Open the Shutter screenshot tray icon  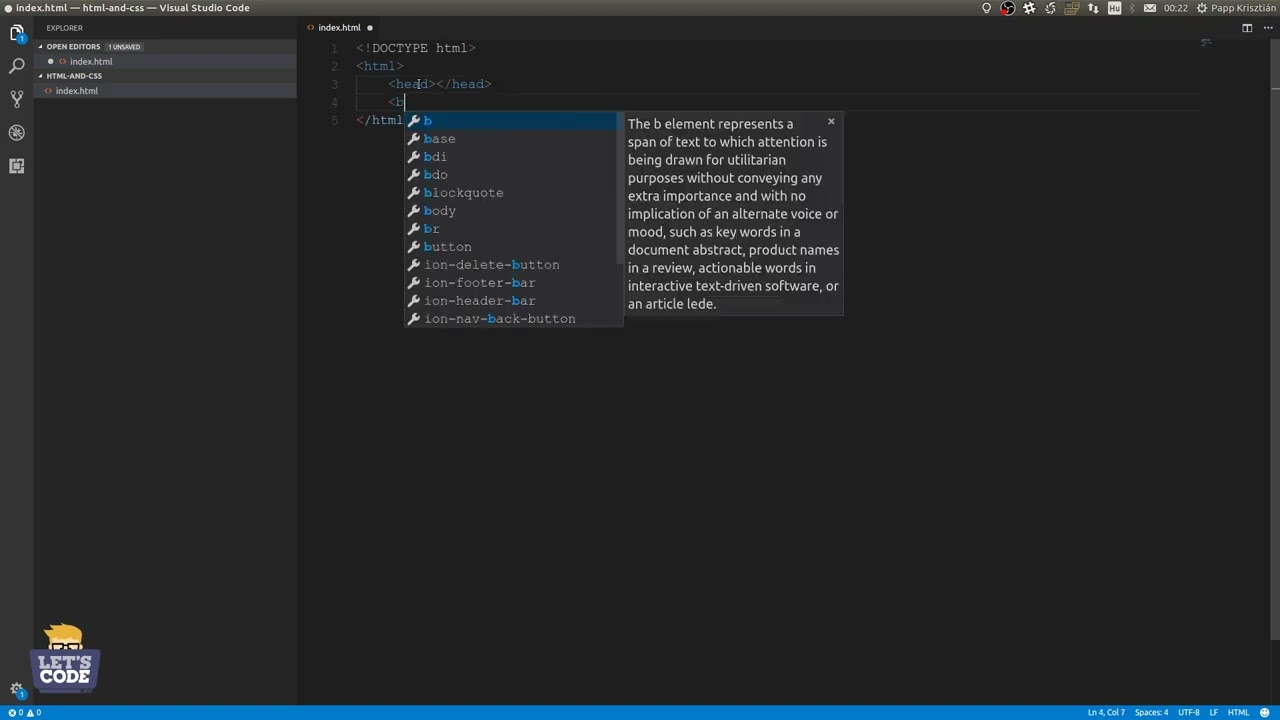pyautogui.click(x=1050, y=8)
